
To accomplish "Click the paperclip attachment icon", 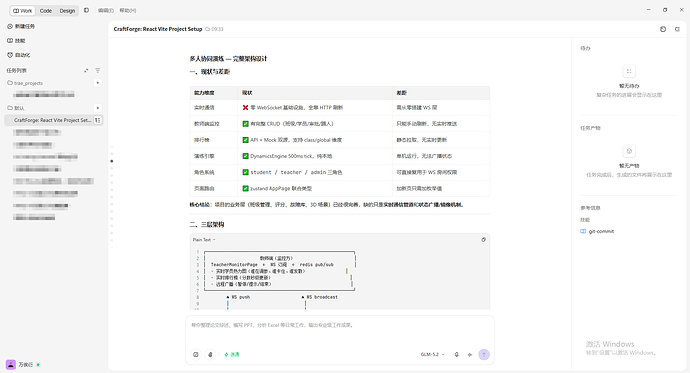I will click(210, 355).
